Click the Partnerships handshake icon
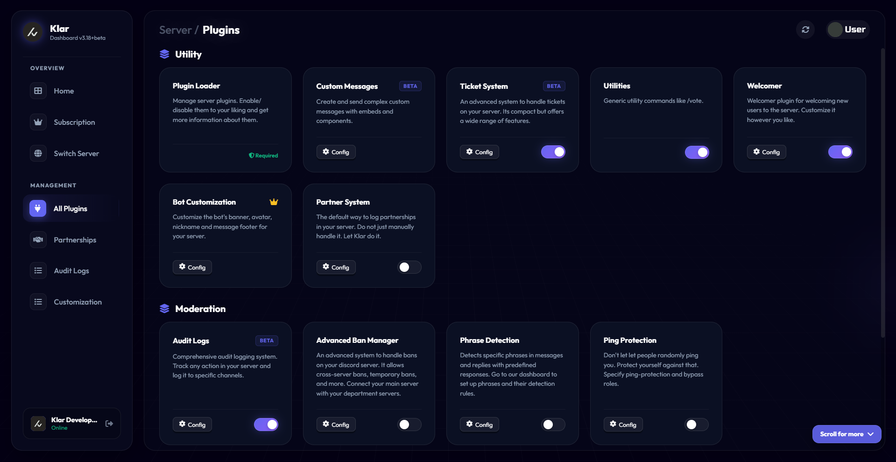The height and width of the screenshot is (462, 896). (38, 240)
